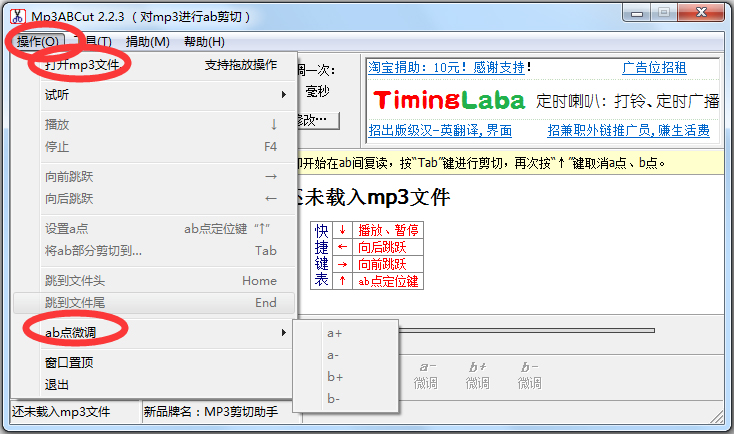
Task: Pick a- in the fine-tune submenu
Action: click(345, 355)
